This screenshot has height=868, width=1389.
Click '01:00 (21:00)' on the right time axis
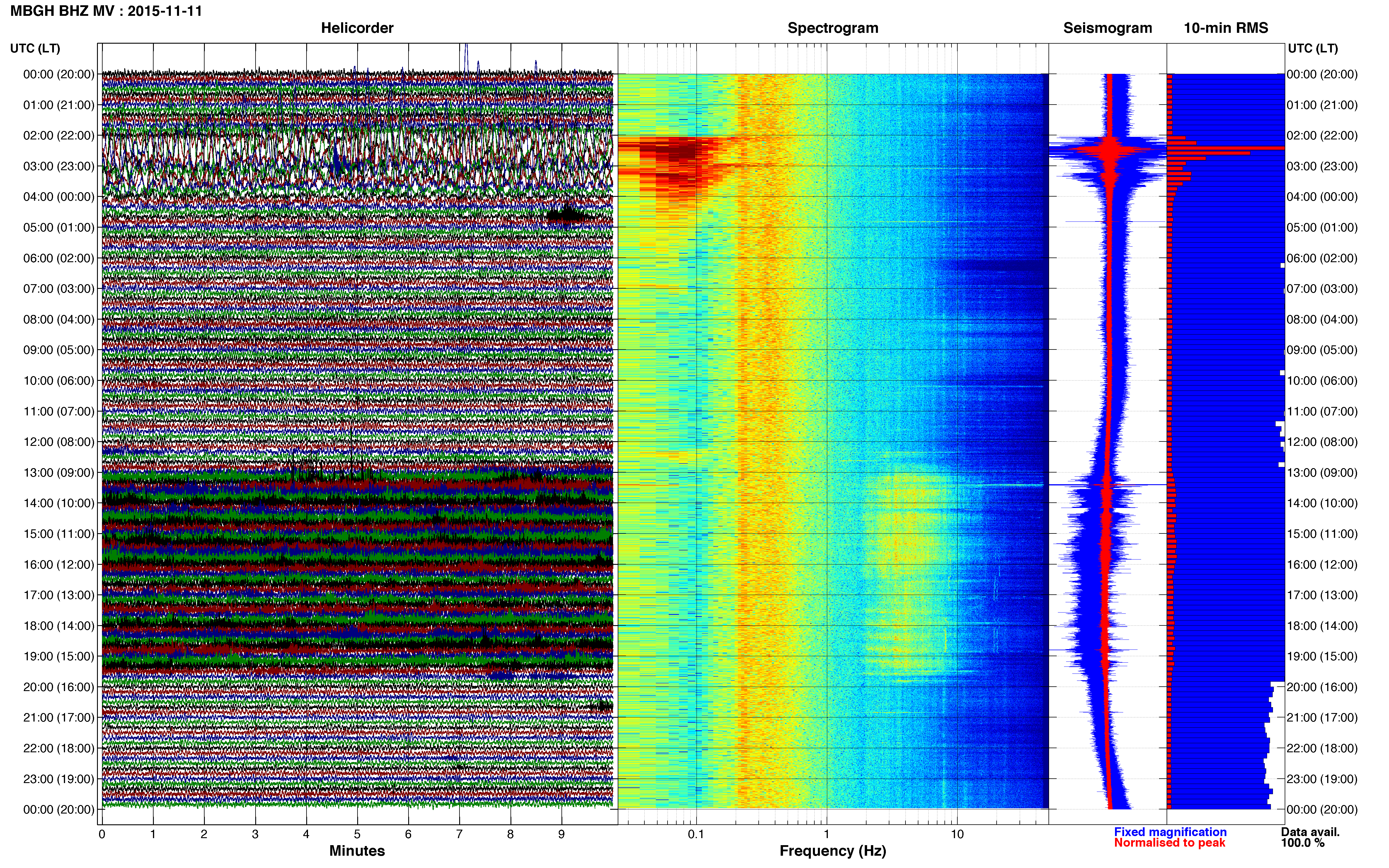[1322, 105]
